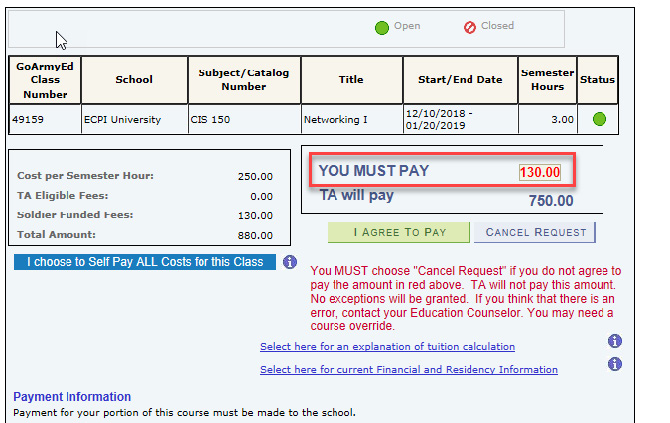Open info icon next to tuition calculation link
670x423 pixels.
(x=615, y=341)
